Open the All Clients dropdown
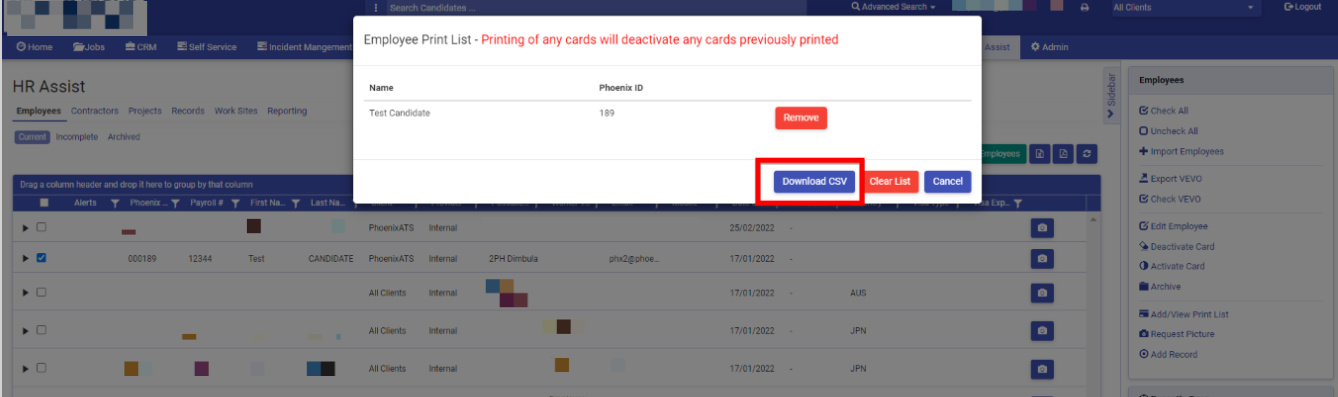 click(1184, 8)
